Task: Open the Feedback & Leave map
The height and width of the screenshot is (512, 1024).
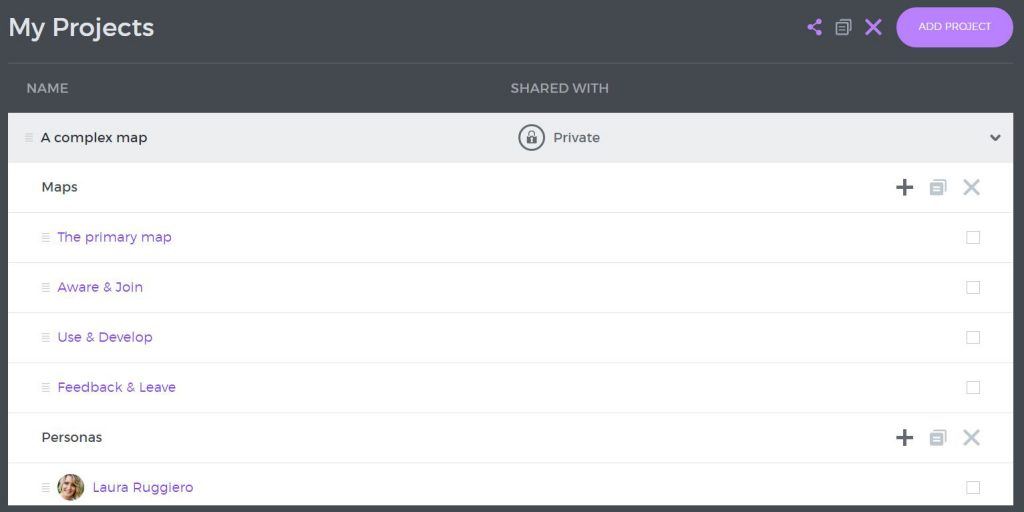Action: click(116, 387)
